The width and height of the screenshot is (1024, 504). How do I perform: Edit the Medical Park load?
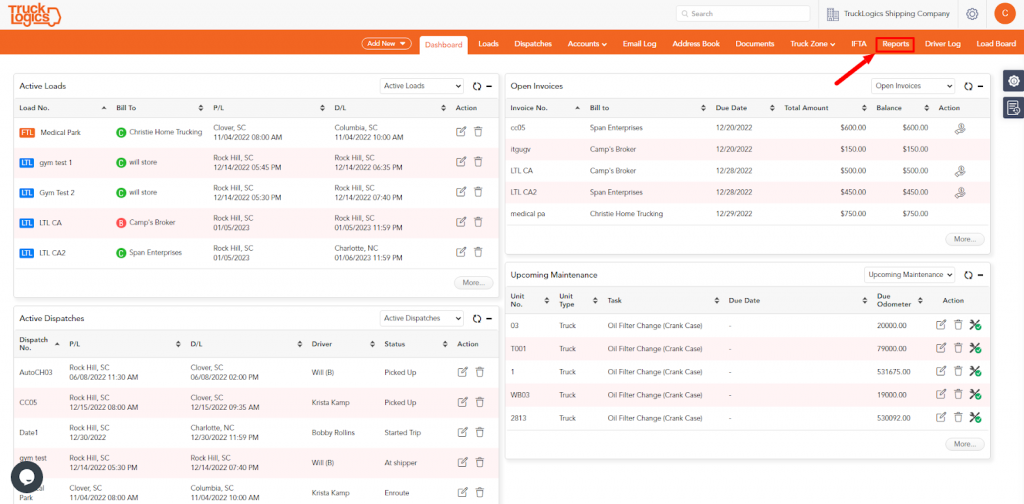(x=461, y=132)
